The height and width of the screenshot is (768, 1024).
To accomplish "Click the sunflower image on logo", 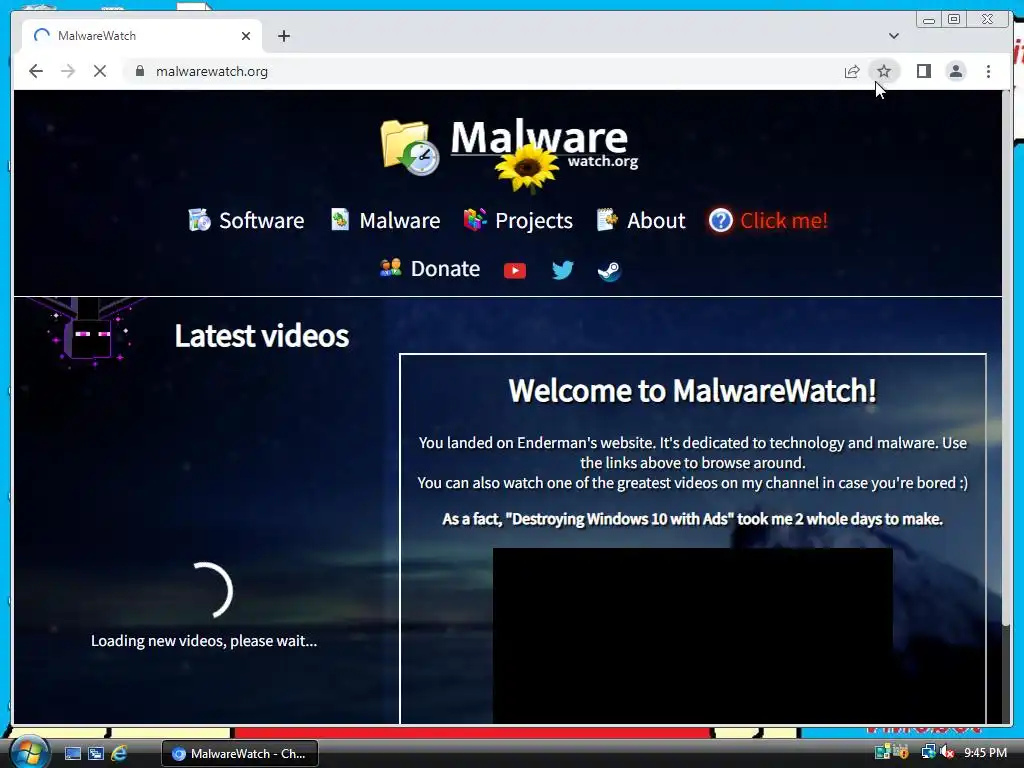I will coord(526,168).
